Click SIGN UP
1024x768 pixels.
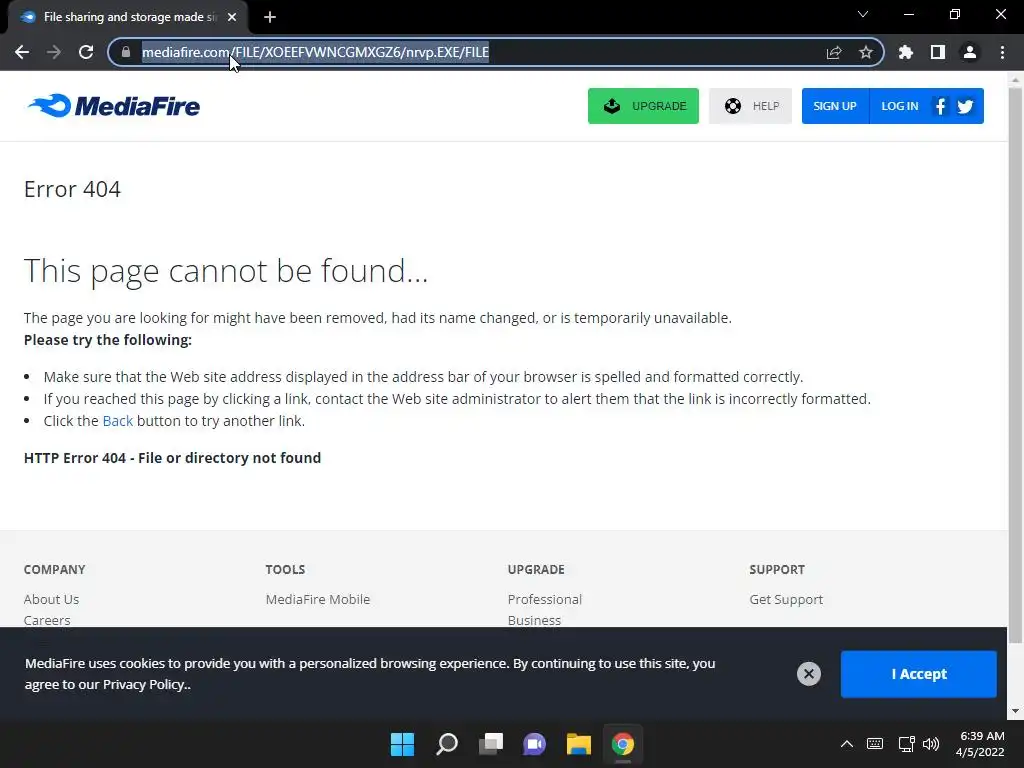pos(835,106)
